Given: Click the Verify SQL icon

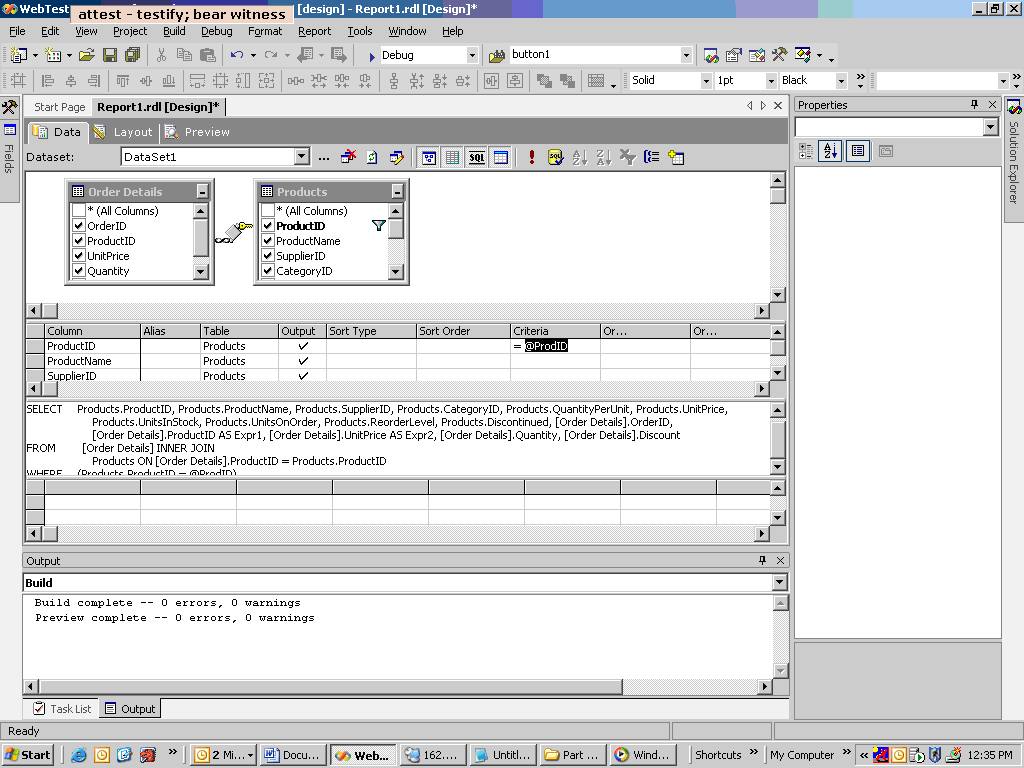Looking at the screenshot, I should coord(555,157).
